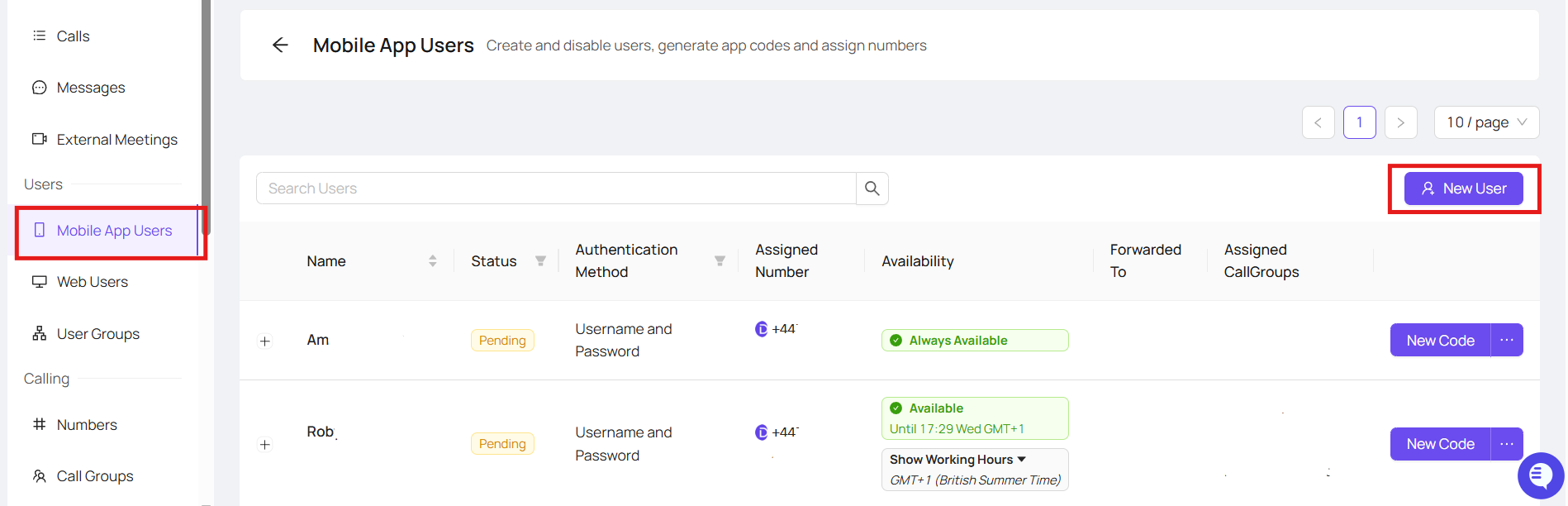Open the 10 / page dropdown
The height and width of the screenshot is (506, 1568).
click(1487, 122)
